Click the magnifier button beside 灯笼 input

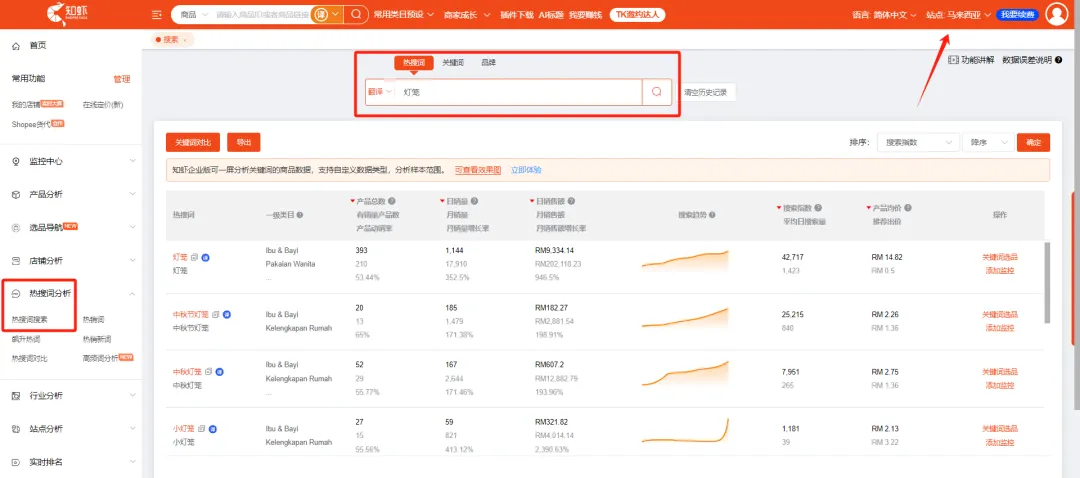pos(657,92)
